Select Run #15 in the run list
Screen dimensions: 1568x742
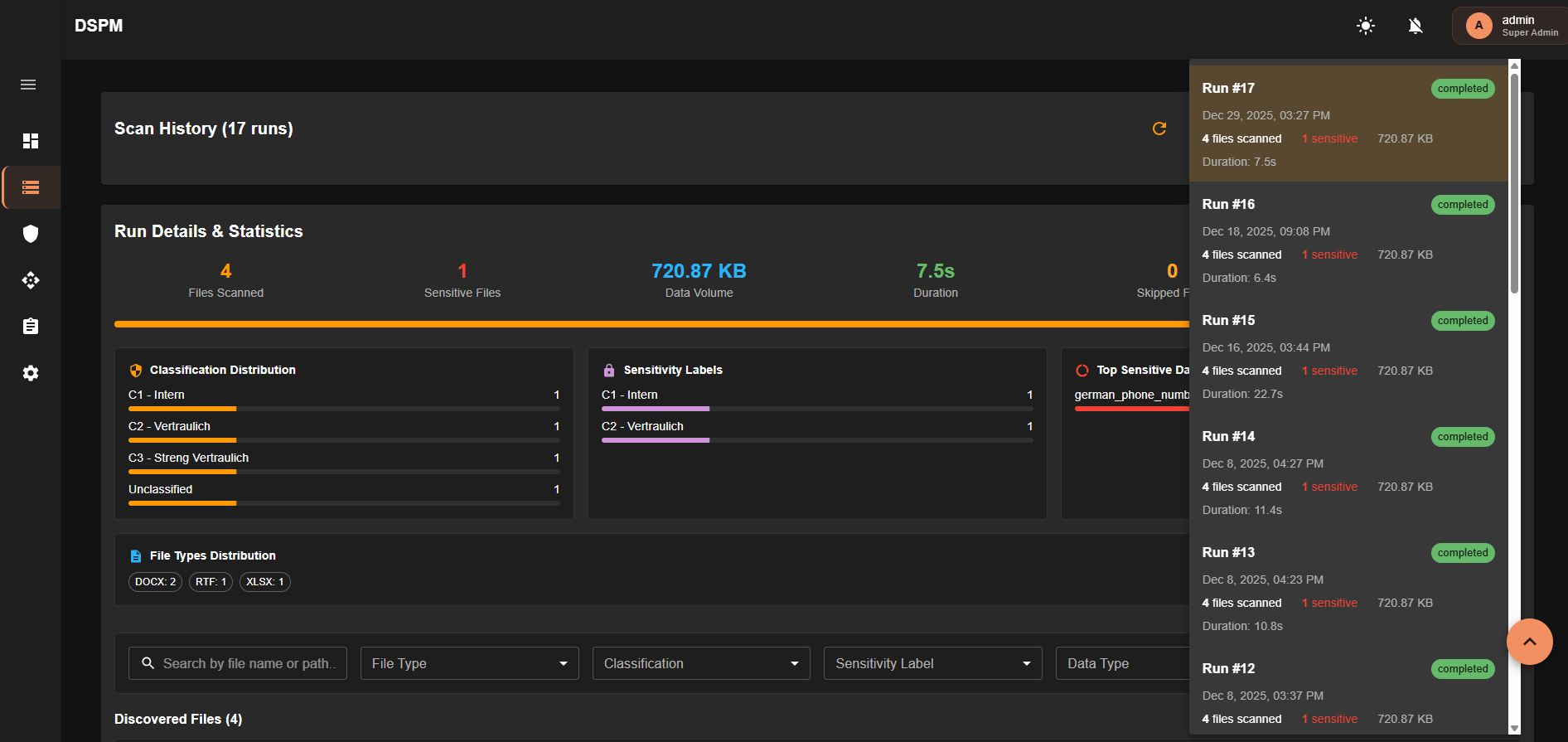(x=1348, y=356)
